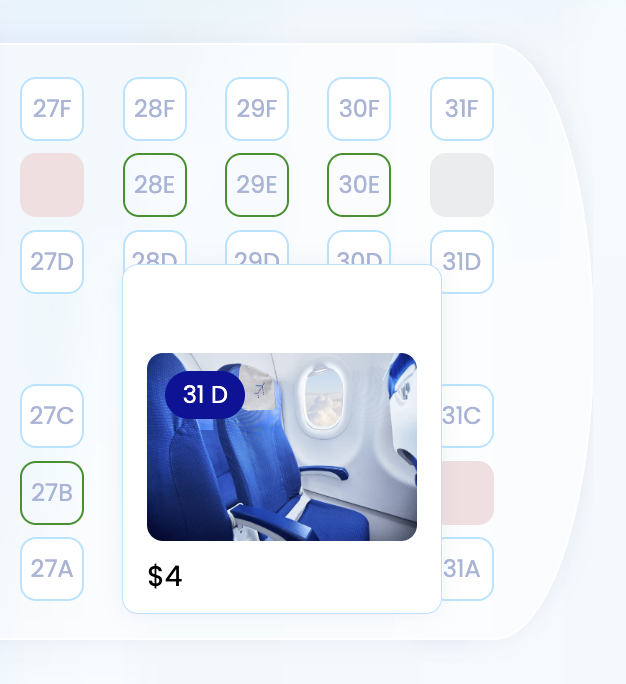Choose seat 28F
This screenshot has height=684, width=626.
pyautogui.click(x=155, y=109)
